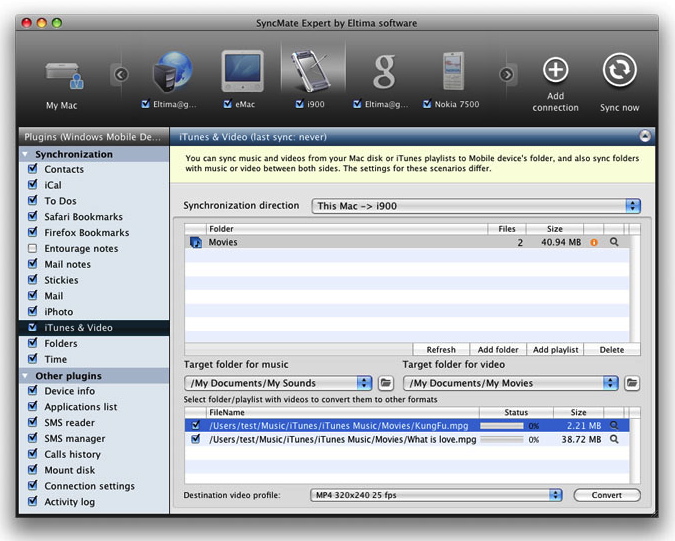The image size is (675, 541).
Task: Open the iPhoto plugin
Action: (59, 312)
